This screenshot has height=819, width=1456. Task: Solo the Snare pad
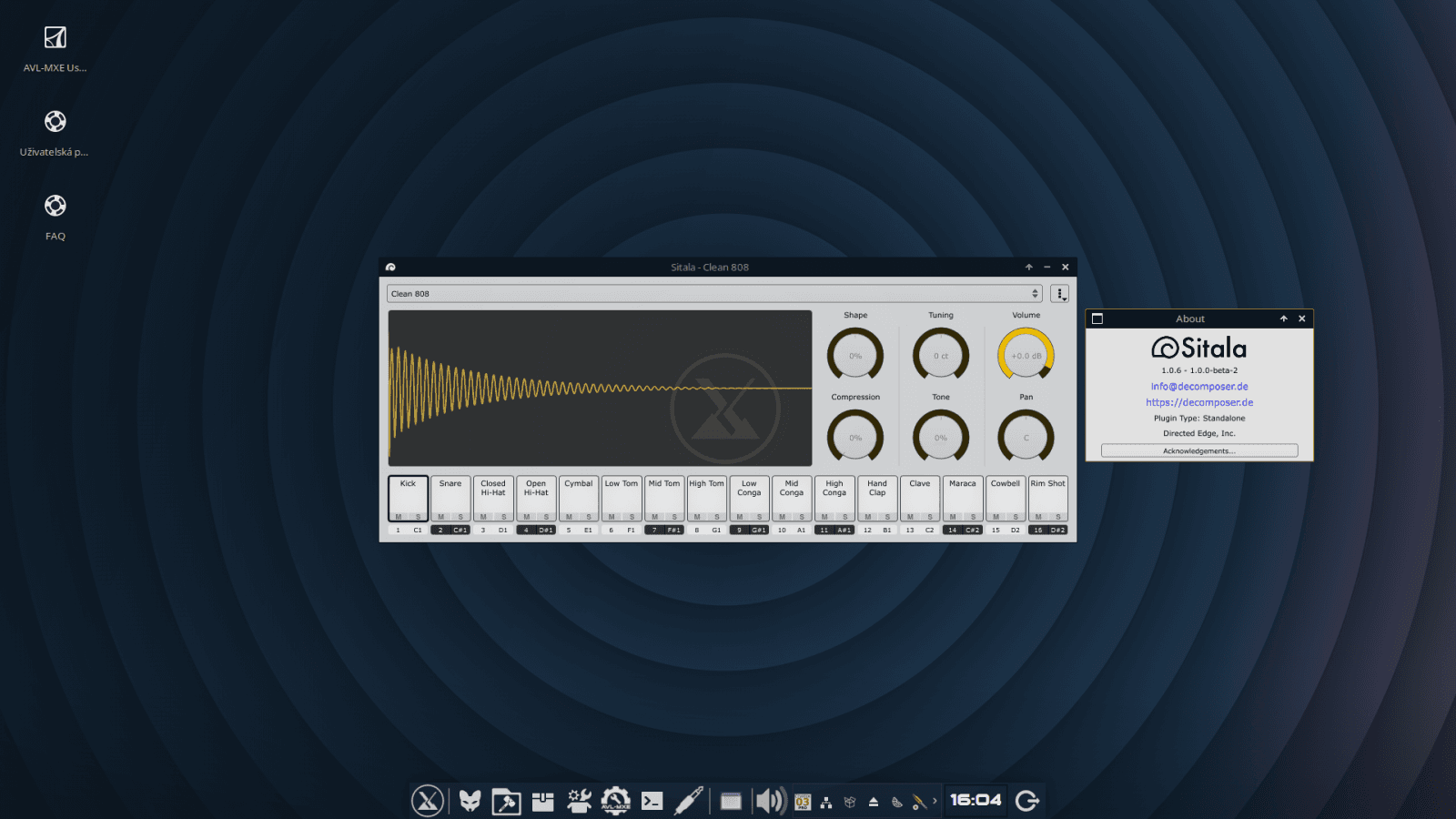point(460,515)
